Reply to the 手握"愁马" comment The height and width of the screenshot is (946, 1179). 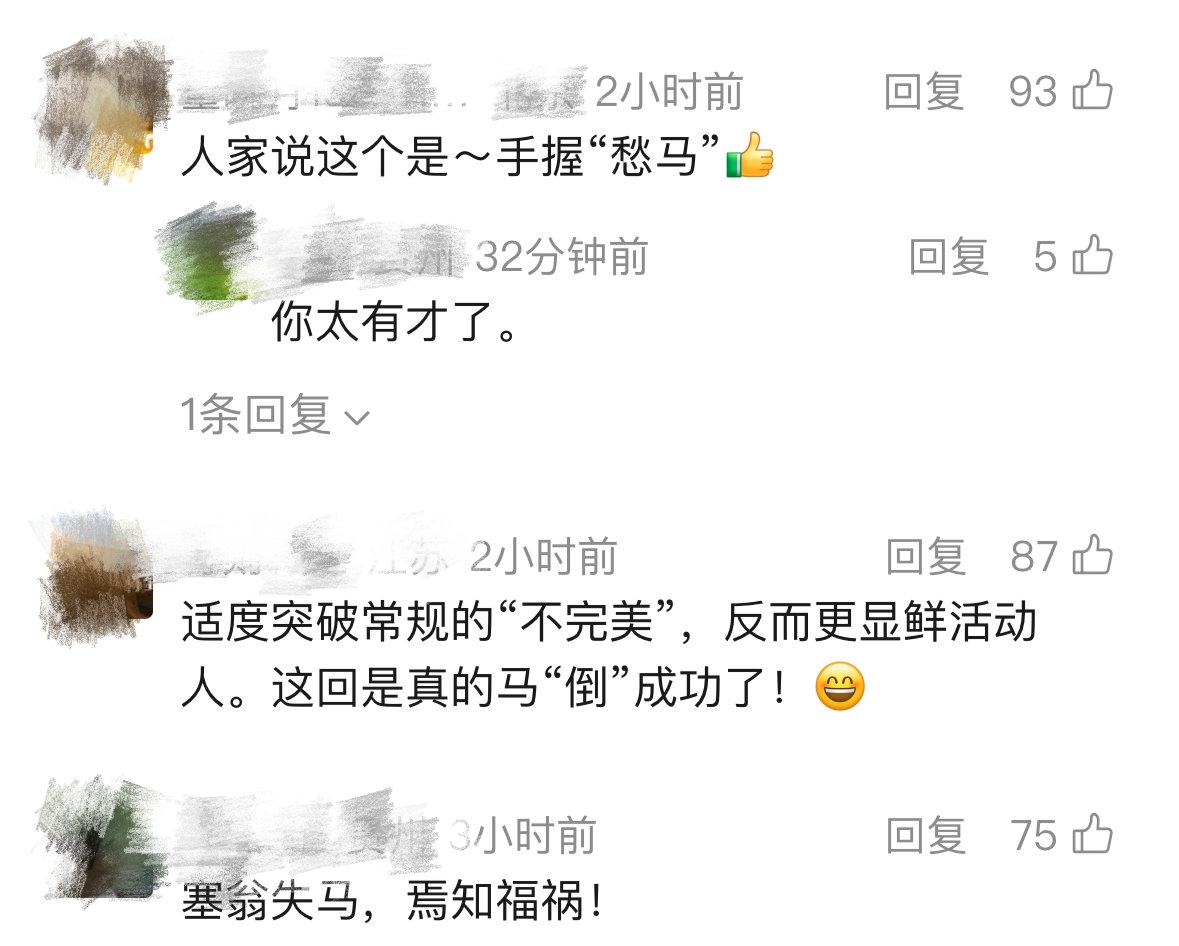[x=923, y=92]
